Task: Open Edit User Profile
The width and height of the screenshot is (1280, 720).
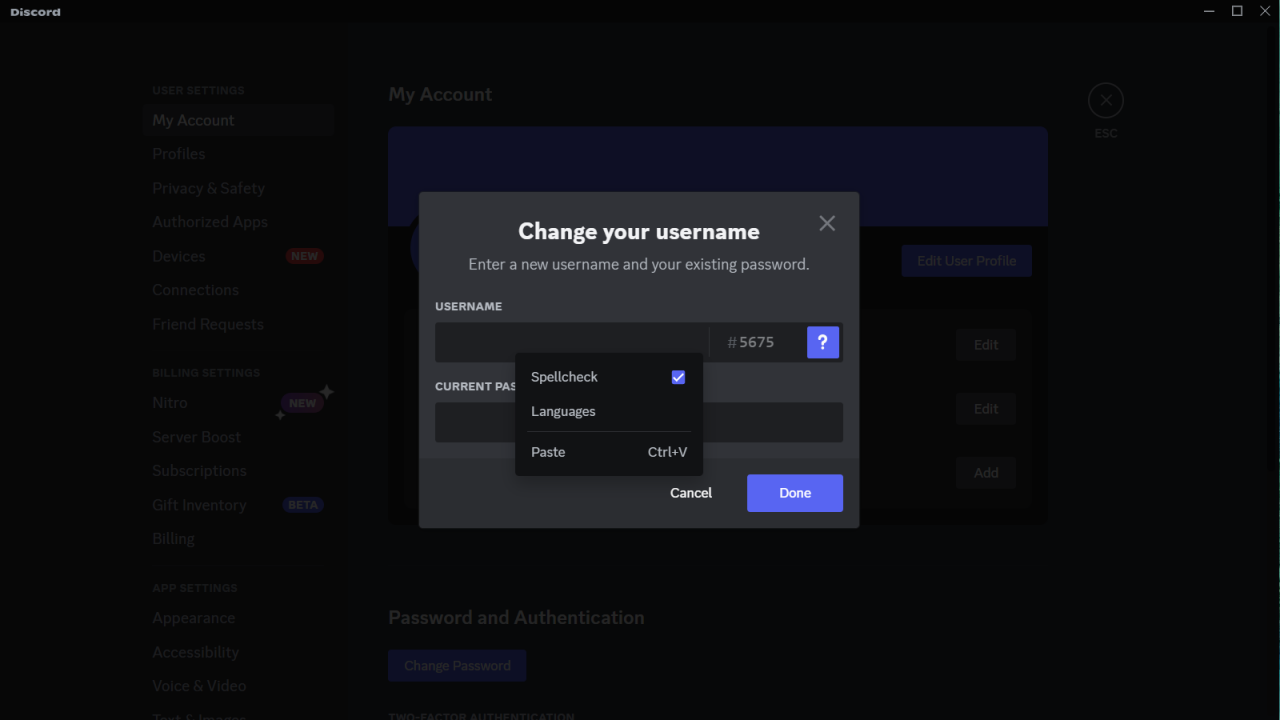Action: [x=966, y=260]
